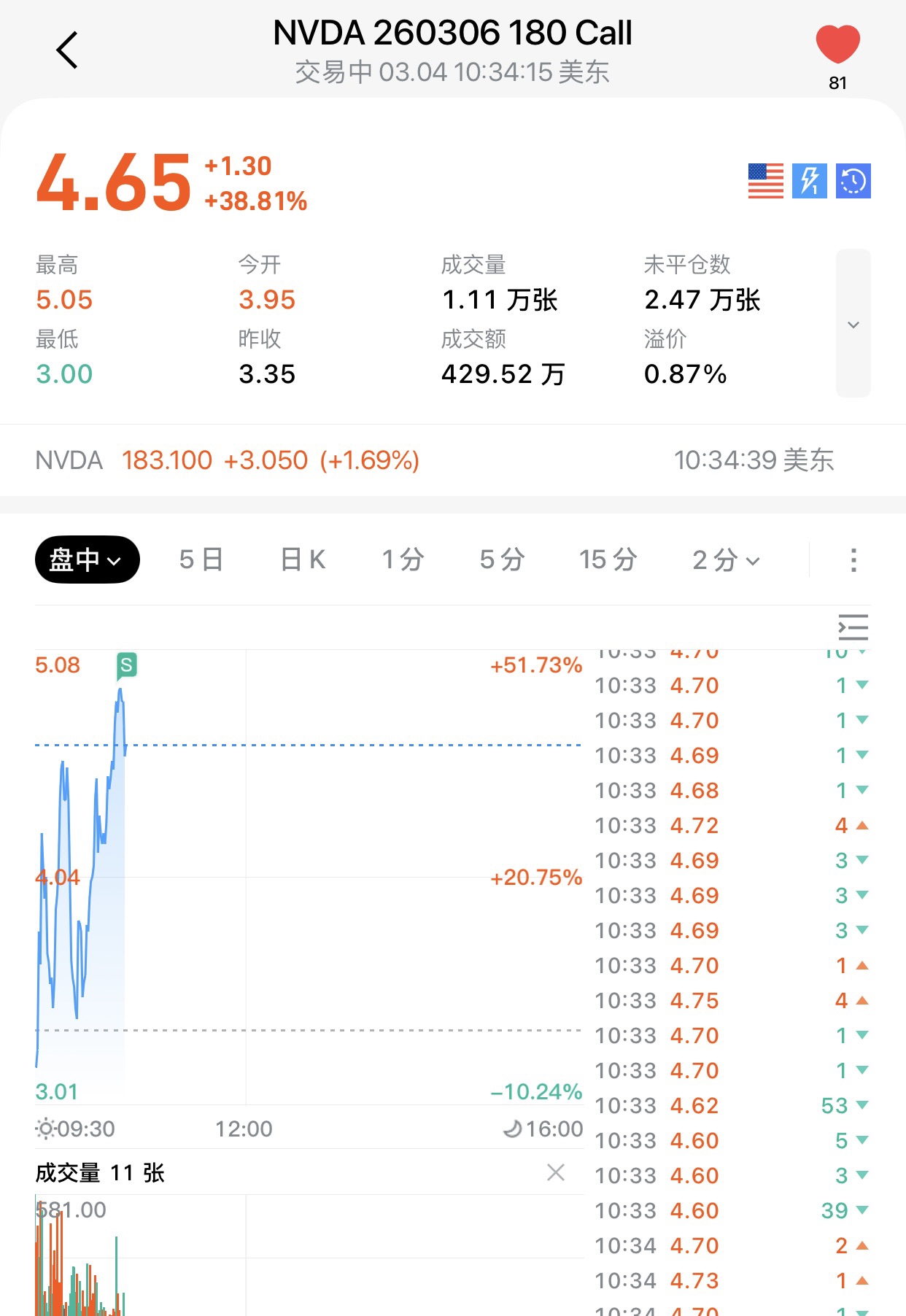Switch to the 日K chart tab
The image size is (906, 1316).
coord(303,560)
